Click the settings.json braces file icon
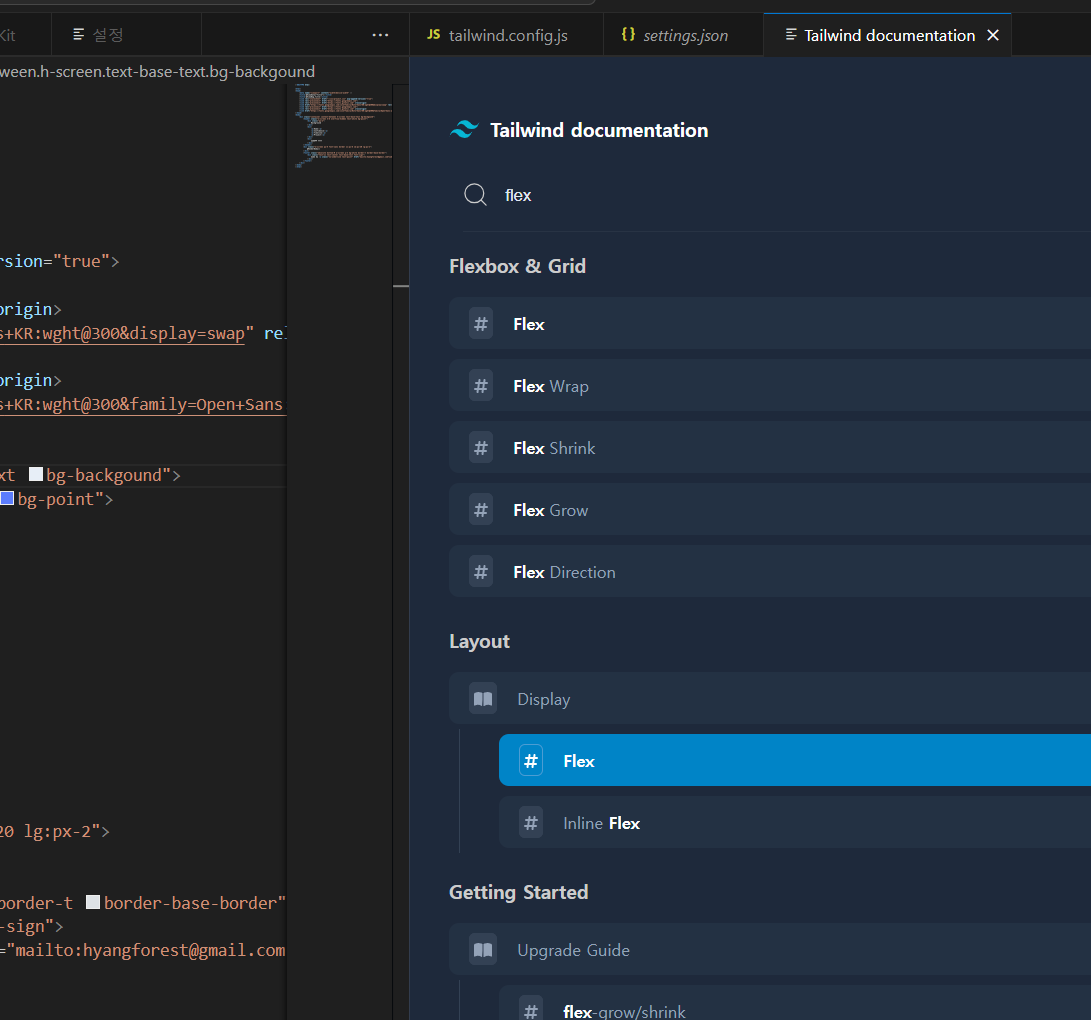The height and width of the screenshot is (1020, 1091). (628, 34)
